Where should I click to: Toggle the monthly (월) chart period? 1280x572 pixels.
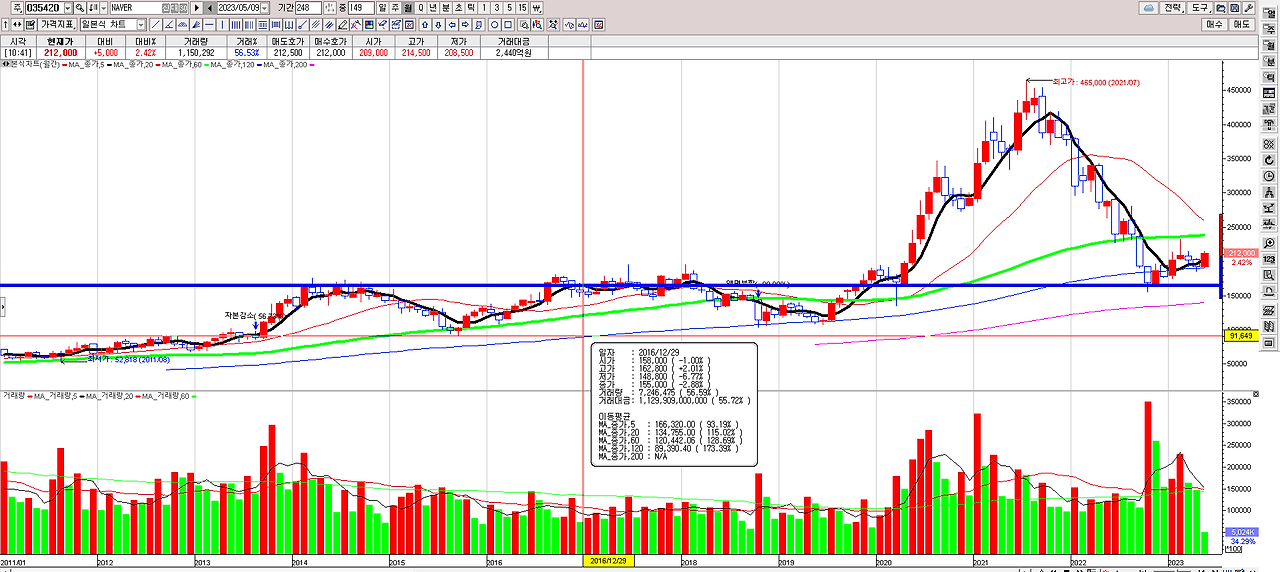[x=408, y=8]
